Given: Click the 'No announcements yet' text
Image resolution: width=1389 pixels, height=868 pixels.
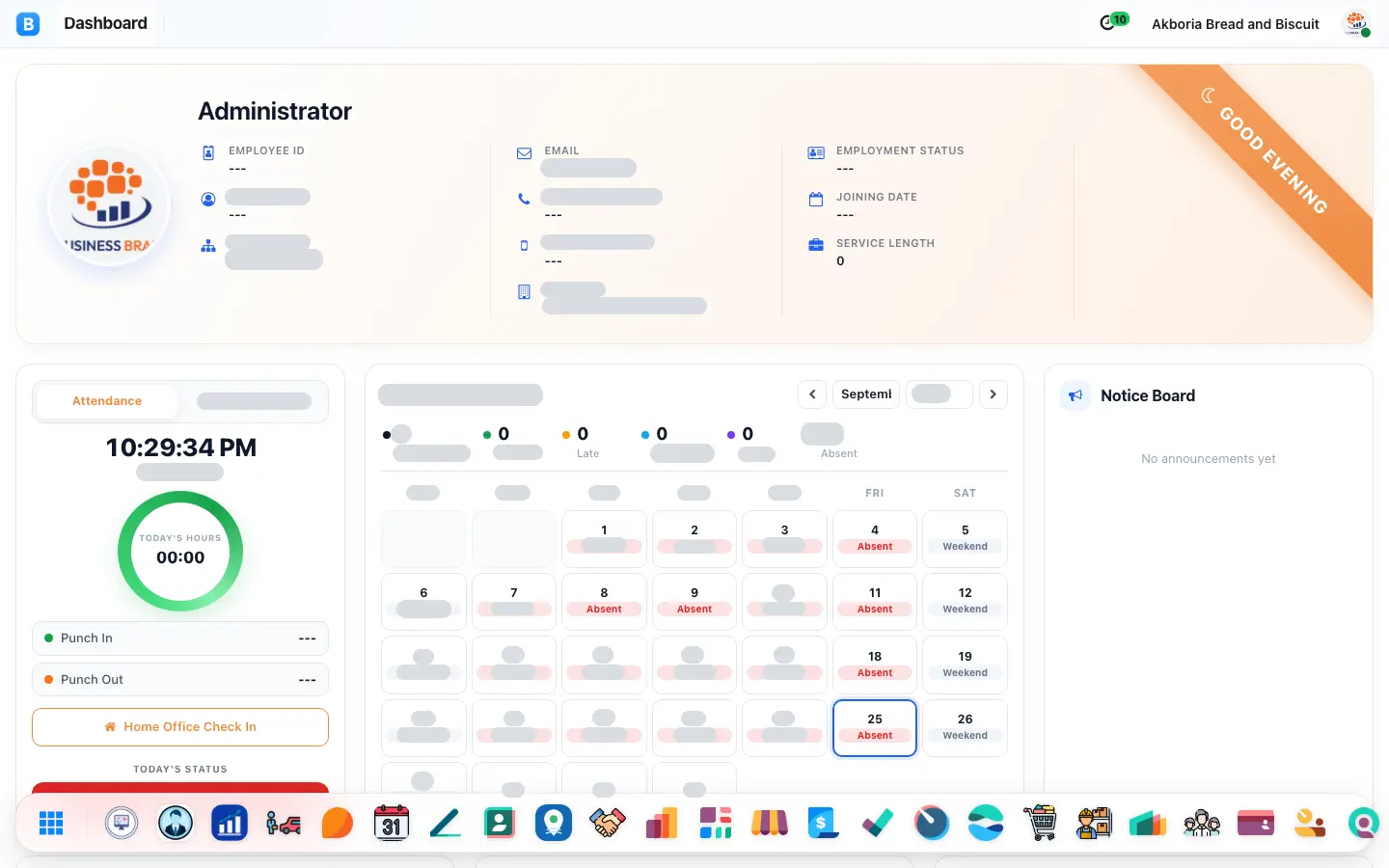Looking at the screenshot, I should (1209, 459).
